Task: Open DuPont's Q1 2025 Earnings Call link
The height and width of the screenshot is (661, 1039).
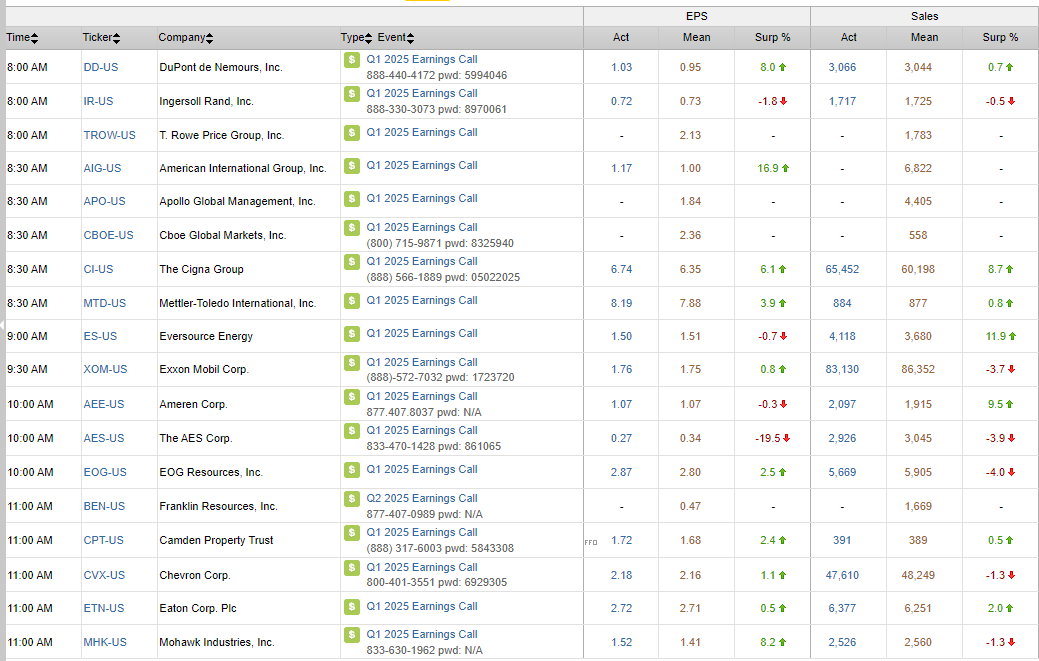Action: (422, 60)
